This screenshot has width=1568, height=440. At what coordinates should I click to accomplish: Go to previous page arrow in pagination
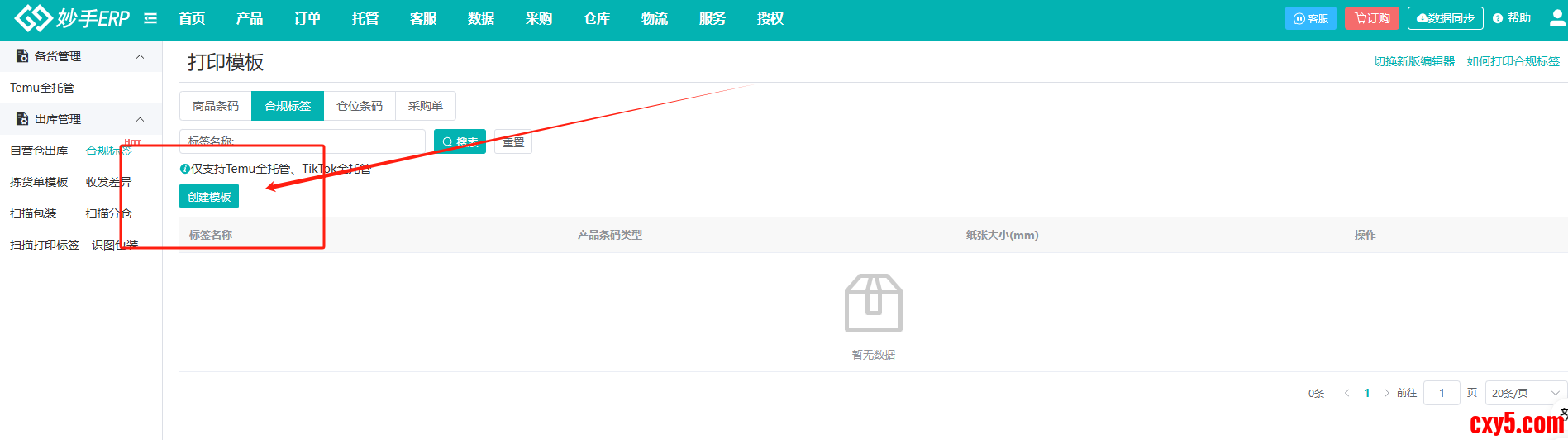click(x=1346, y=393)
